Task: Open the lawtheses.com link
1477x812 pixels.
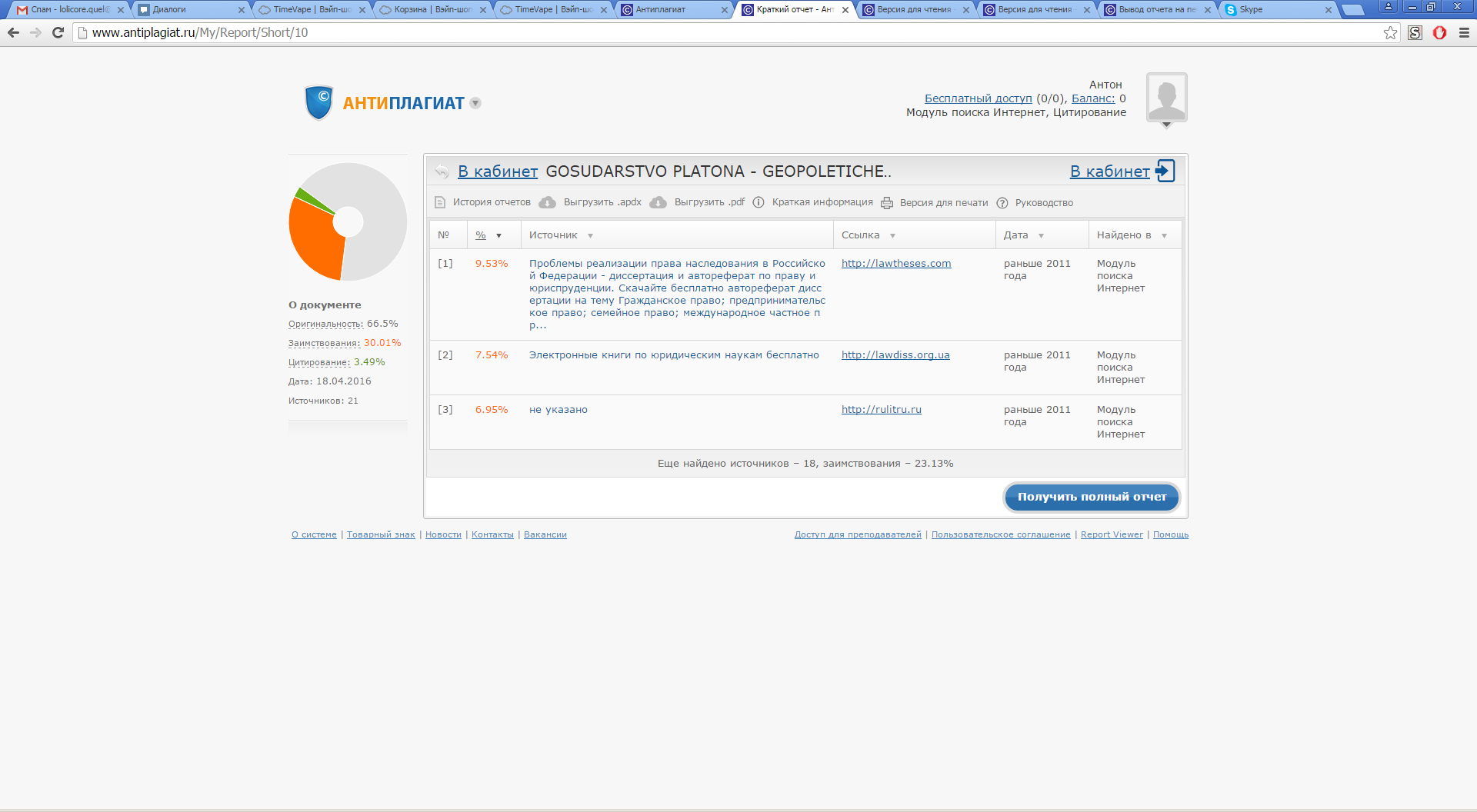Action: [896, 264]
